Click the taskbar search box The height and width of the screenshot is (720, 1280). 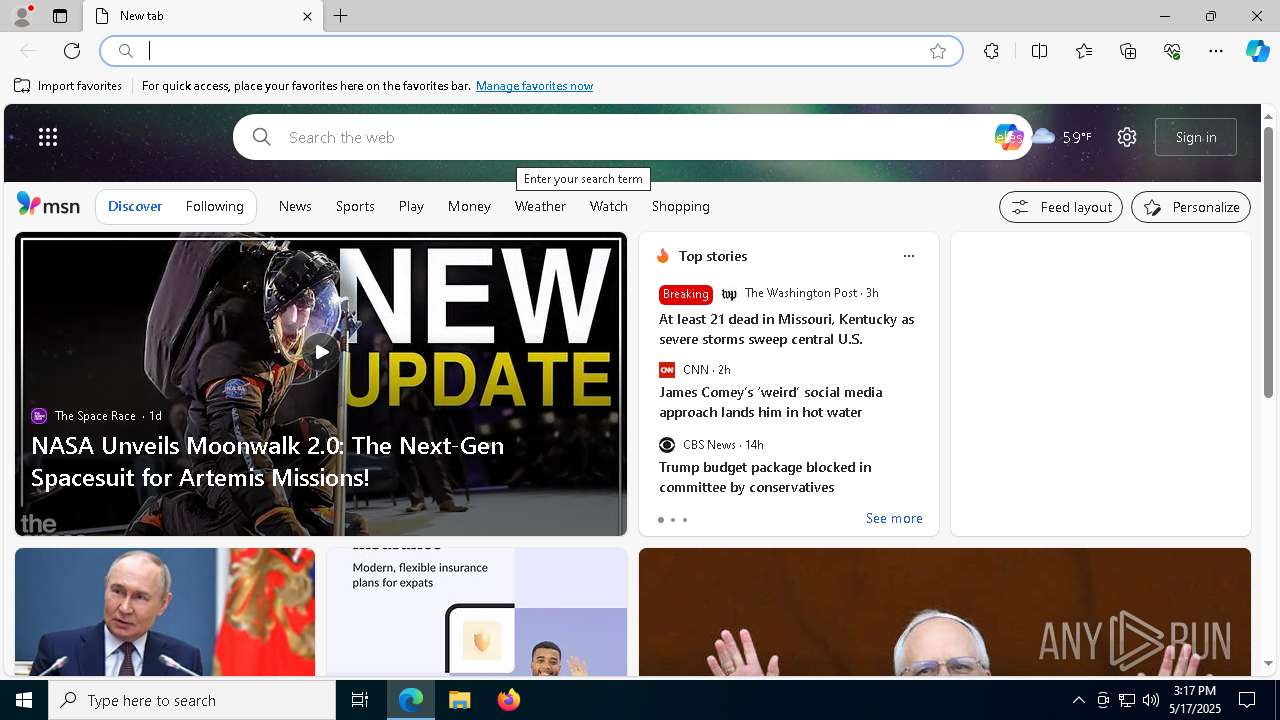(x=192, y=700)
